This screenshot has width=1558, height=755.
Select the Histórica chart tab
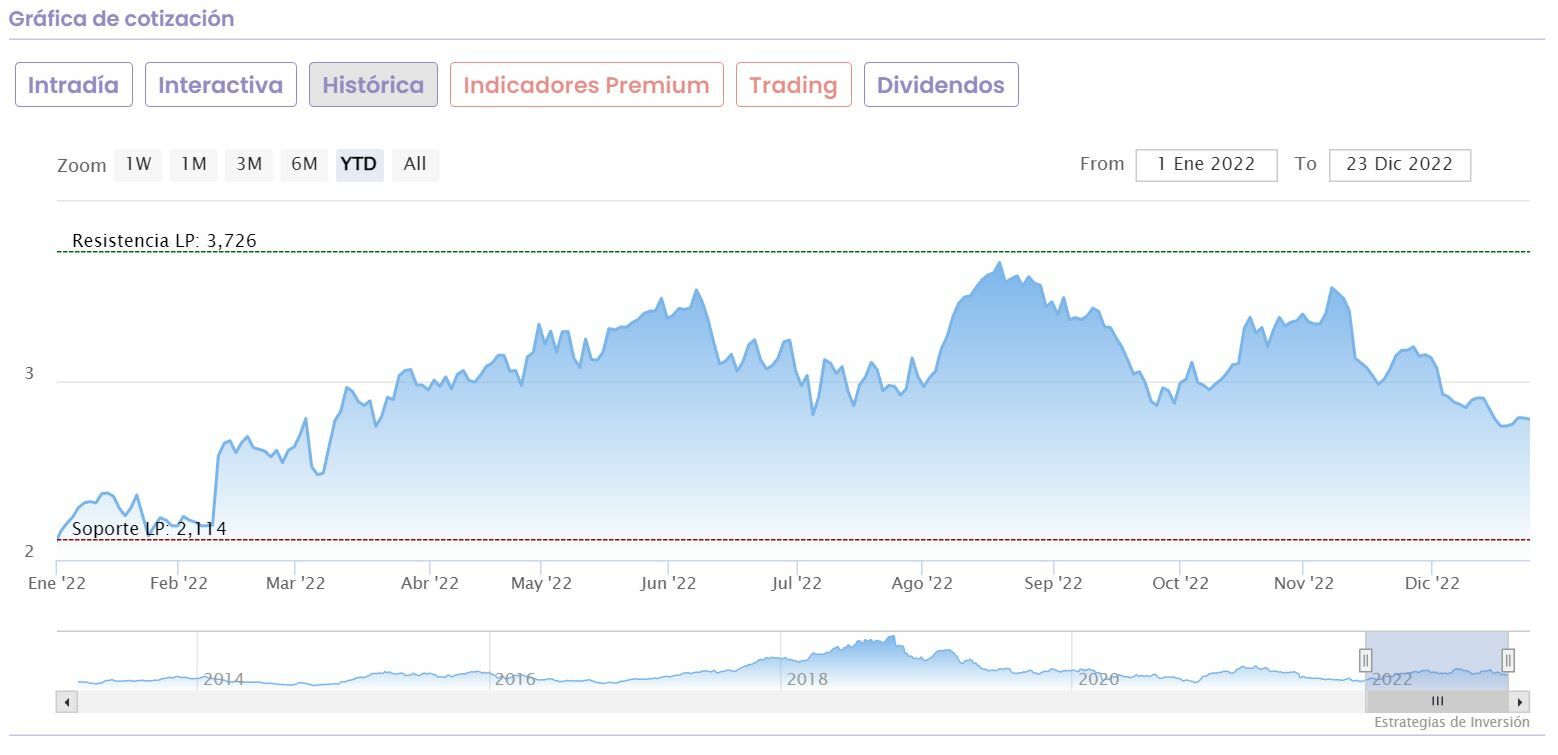(x=373, y=85)
